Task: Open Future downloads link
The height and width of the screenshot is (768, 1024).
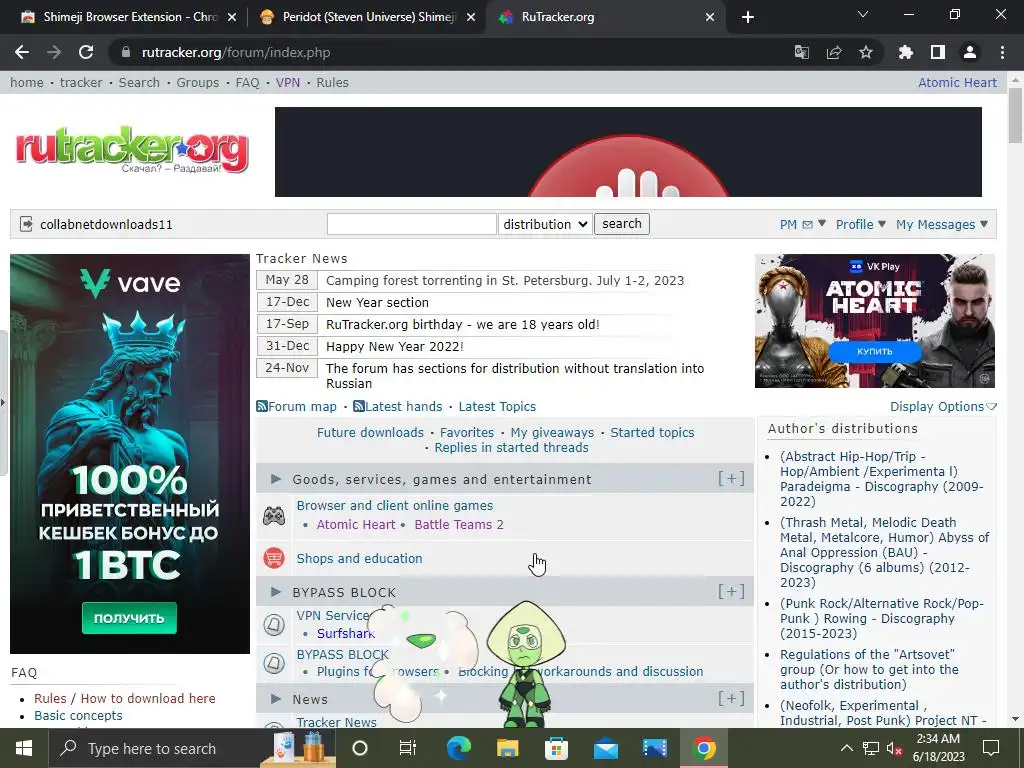Action: point(370,432)
